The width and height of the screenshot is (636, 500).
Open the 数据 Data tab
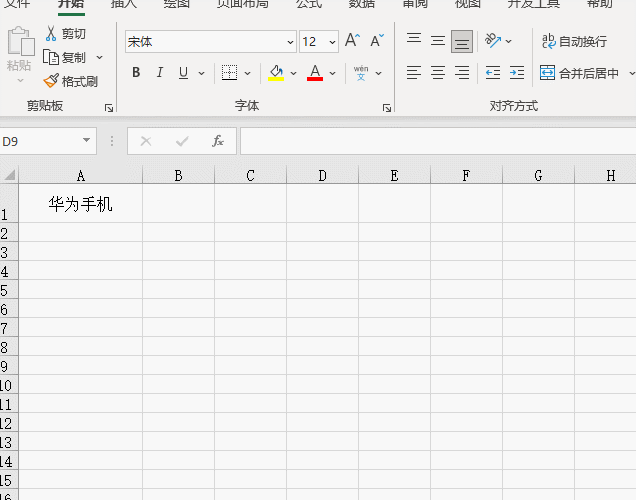(x=362, y=4)
